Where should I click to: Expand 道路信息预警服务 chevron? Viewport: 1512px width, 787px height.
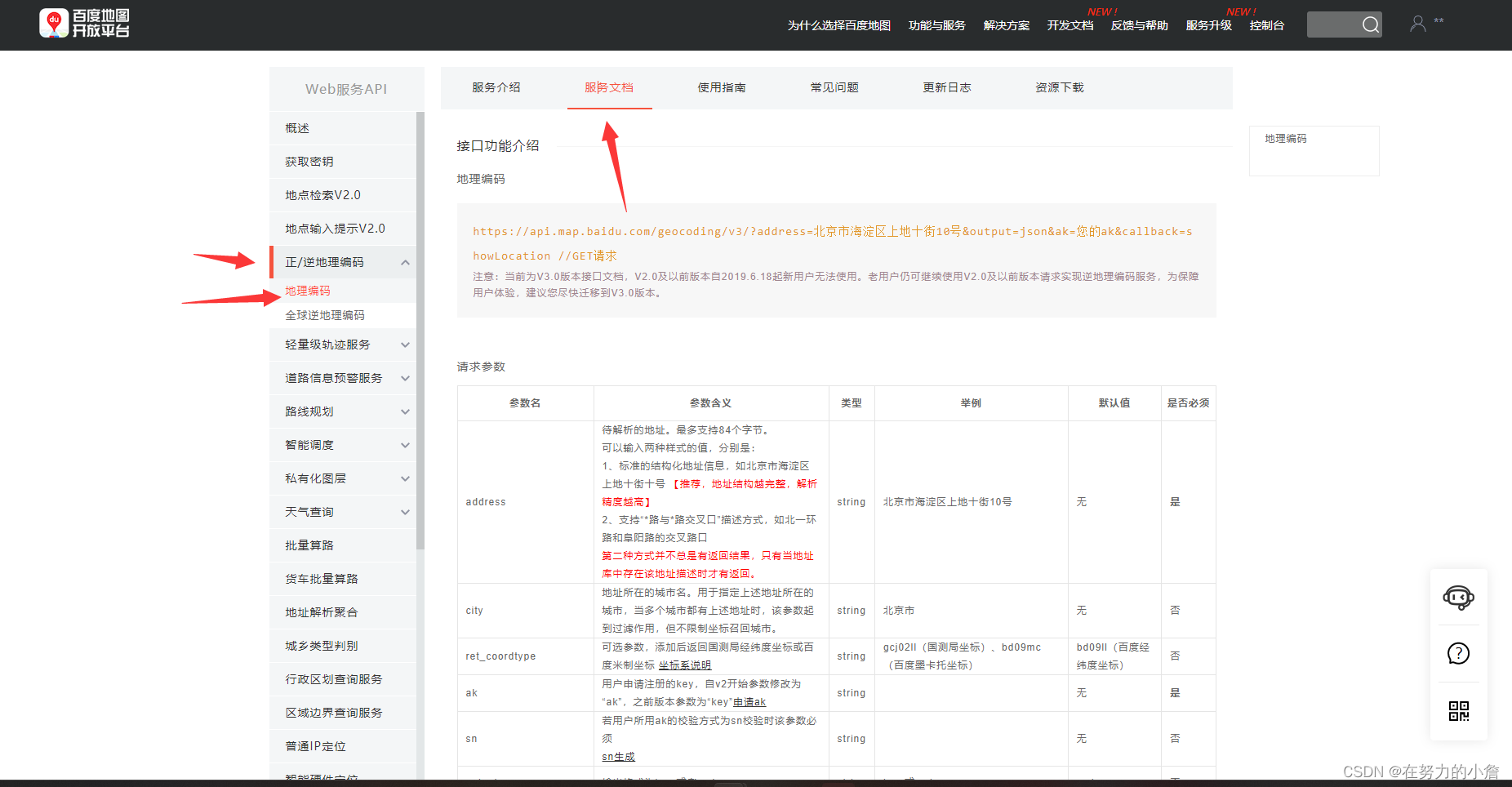point(405,378)
